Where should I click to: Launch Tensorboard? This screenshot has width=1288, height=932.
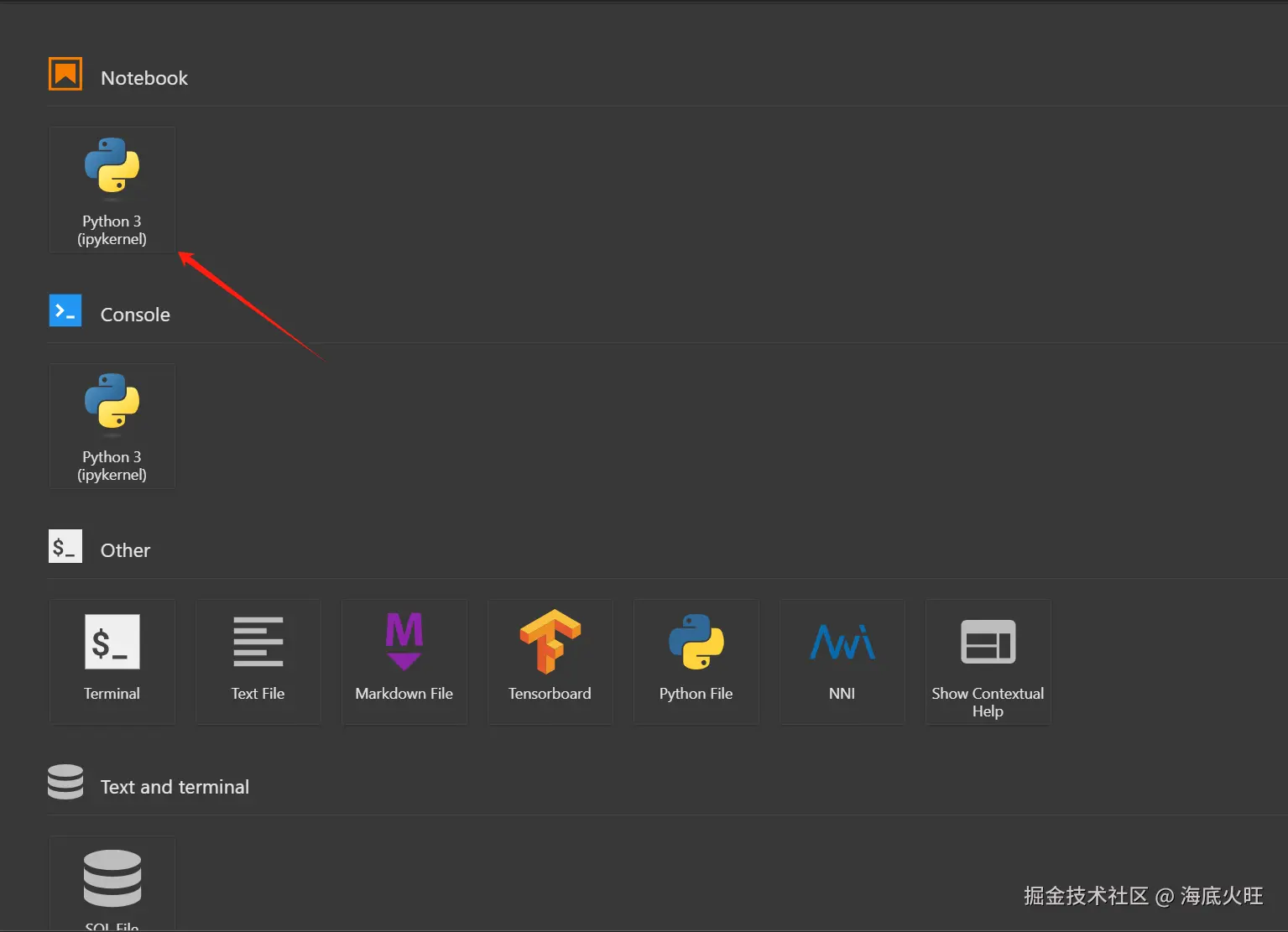(x=550, y=662)
